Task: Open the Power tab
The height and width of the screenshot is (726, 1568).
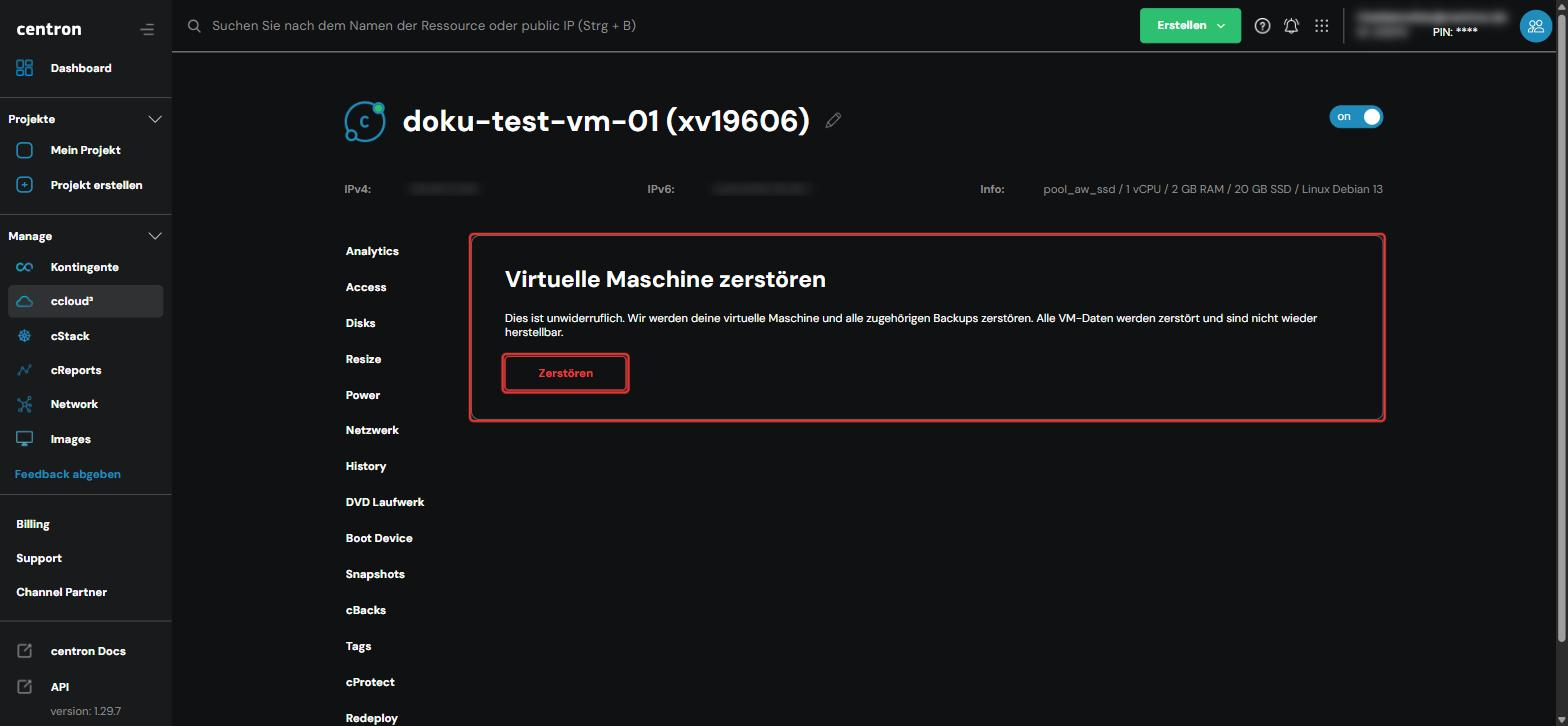Action: [x=363, y=395]
